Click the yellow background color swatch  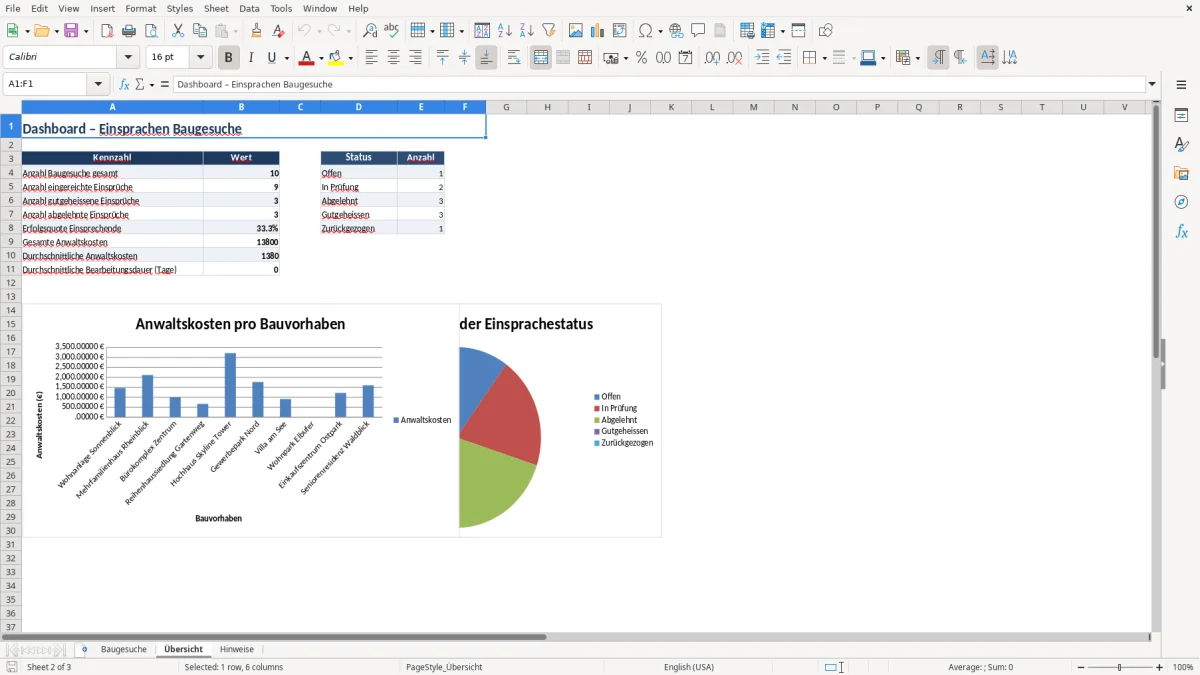point(336,58)
